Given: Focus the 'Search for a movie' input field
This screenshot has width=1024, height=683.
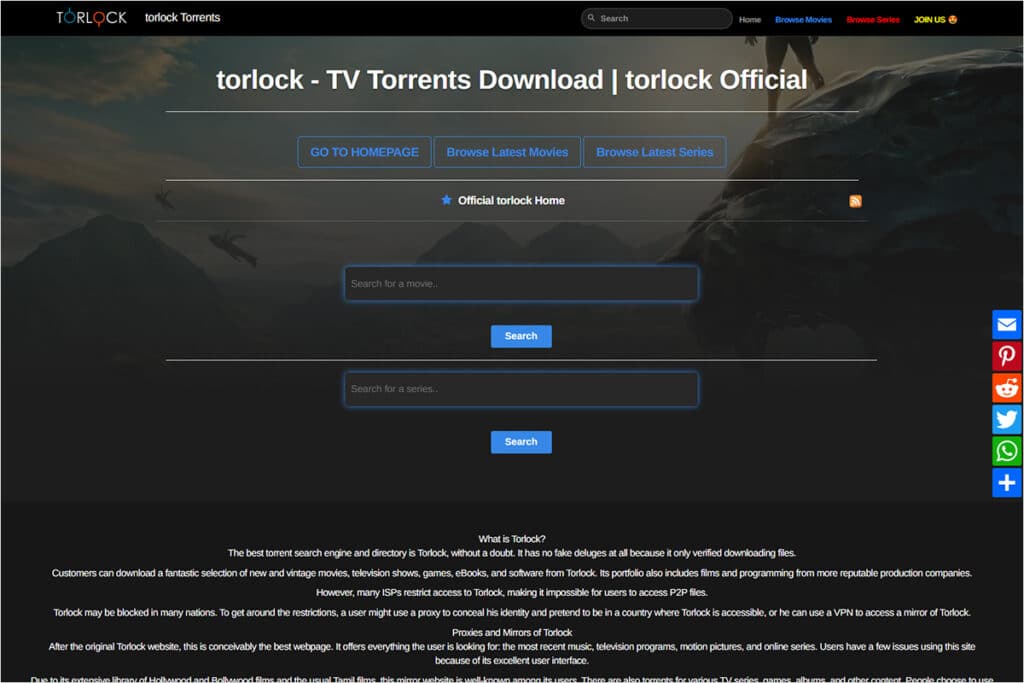Looking at the screenshot, I should pyautogui.click(x=520, y=284).
